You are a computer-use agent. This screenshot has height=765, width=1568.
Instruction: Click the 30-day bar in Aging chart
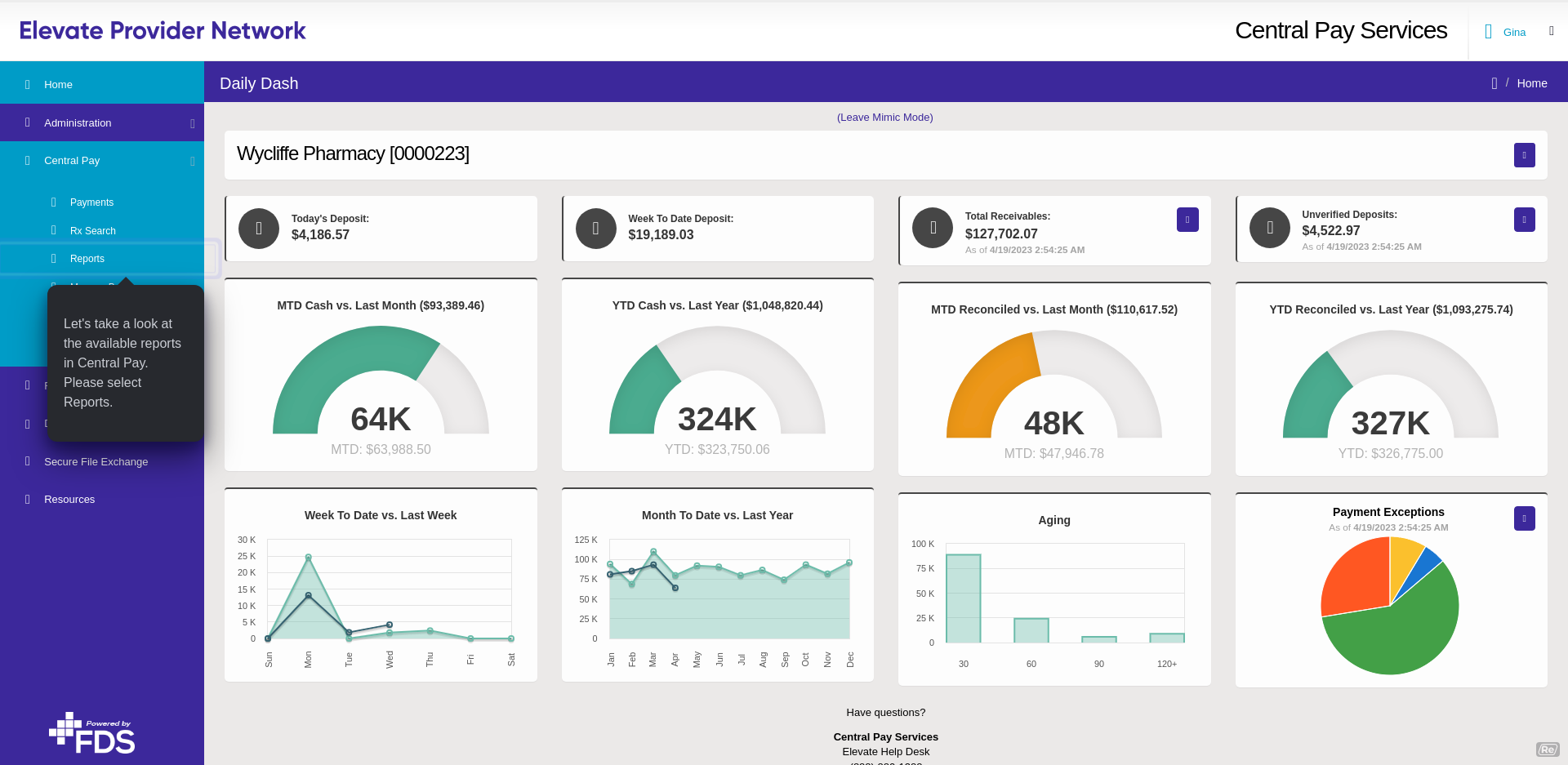tap(964, 598)
